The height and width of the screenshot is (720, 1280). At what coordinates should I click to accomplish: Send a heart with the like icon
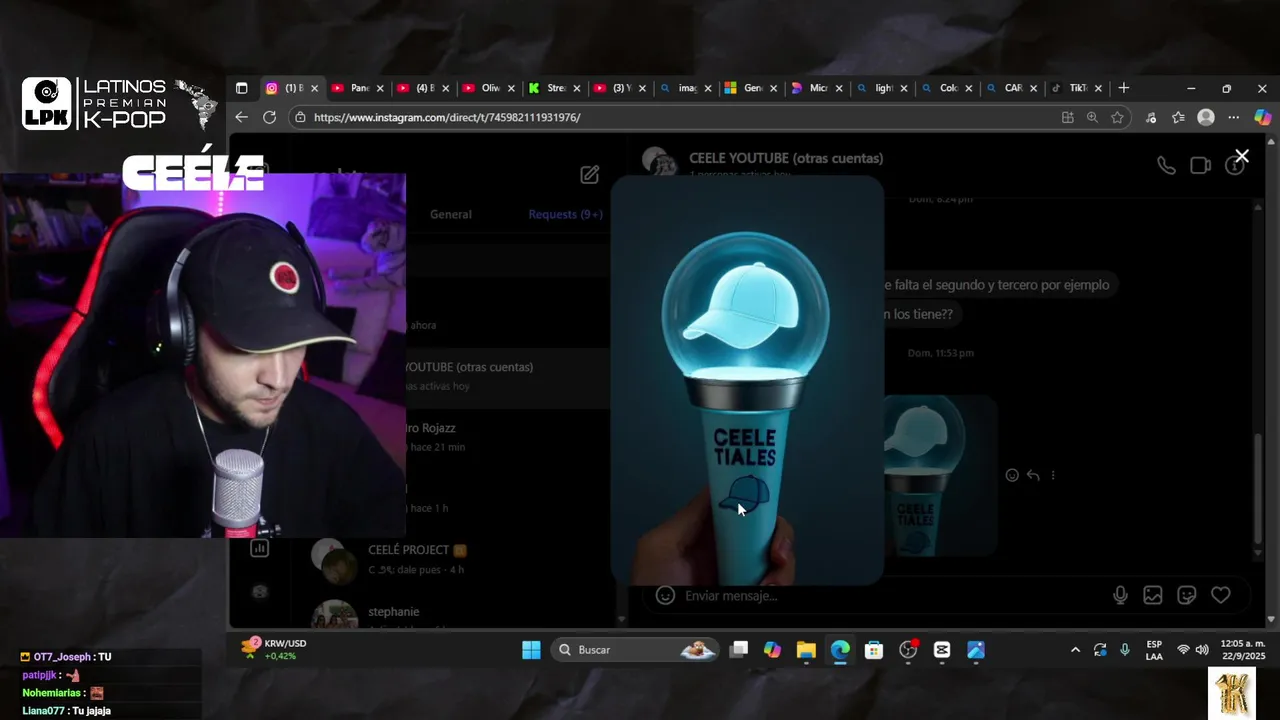tap(1221, 595)
